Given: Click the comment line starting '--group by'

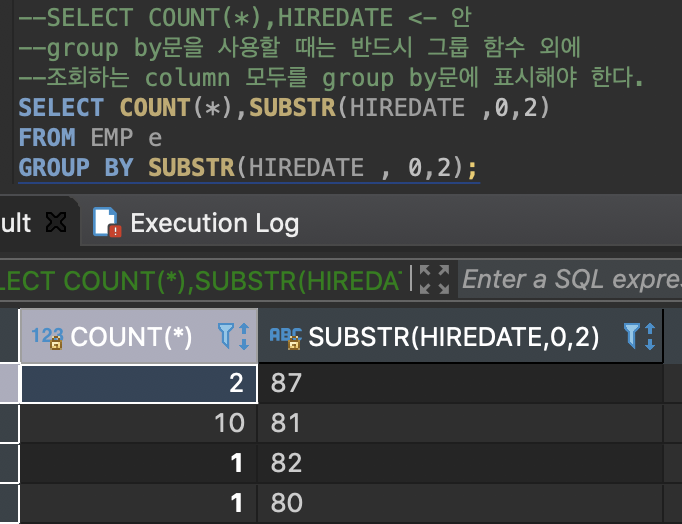Looking at the screenshot, I should (299, 47).
